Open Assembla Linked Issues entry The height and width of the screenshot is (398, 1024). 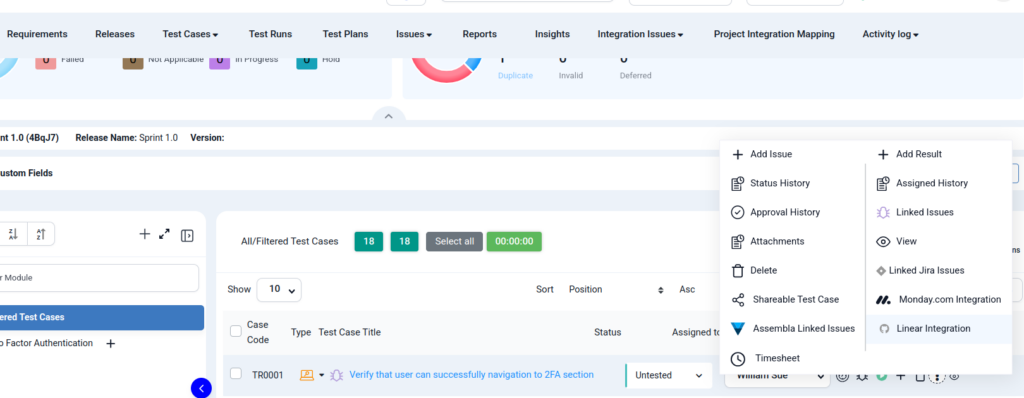pyautogui.click(x=793, y=328)
